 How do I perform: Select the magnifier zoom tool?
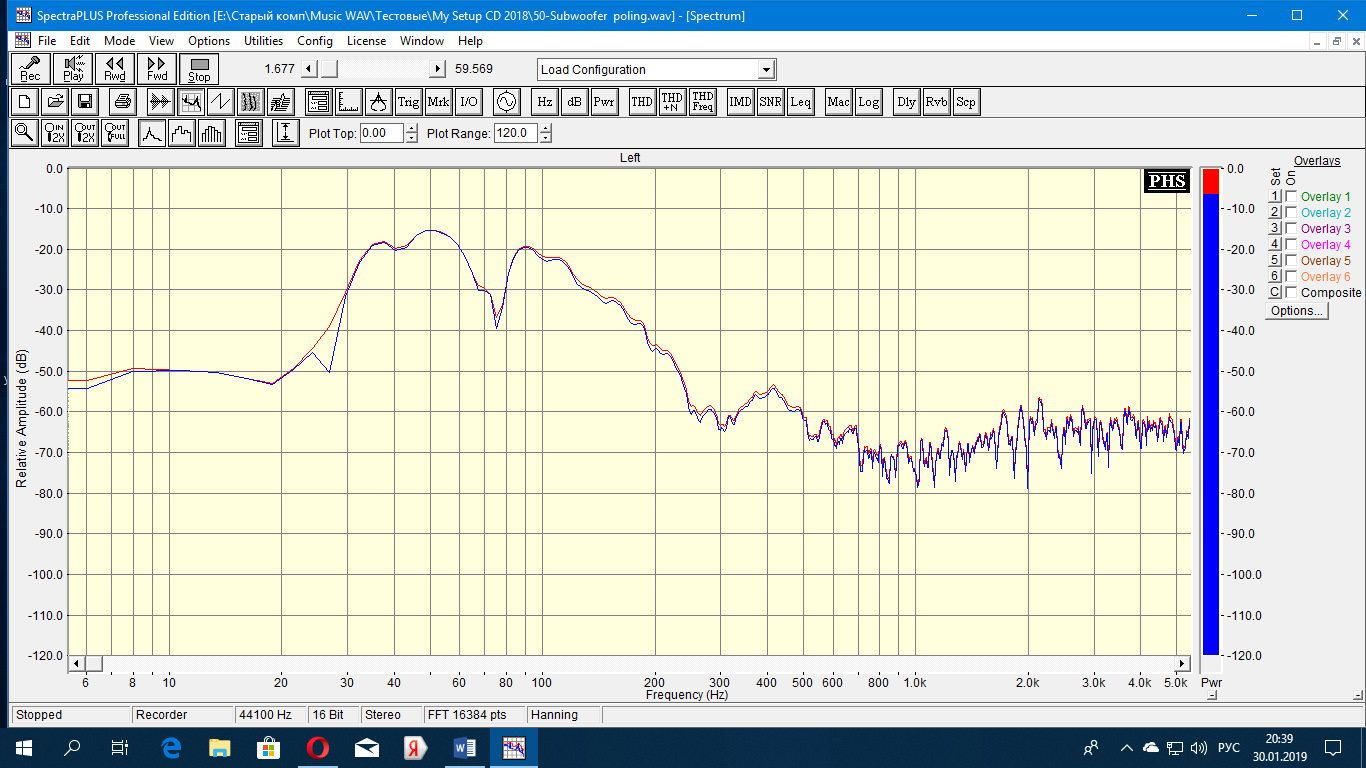coord(25,132)
